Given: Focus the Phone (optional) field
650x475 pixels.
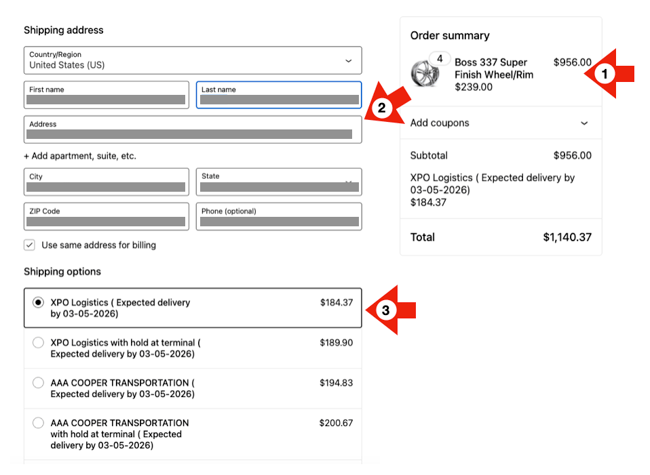Looking at the screenshot, I should pos(278,217).
